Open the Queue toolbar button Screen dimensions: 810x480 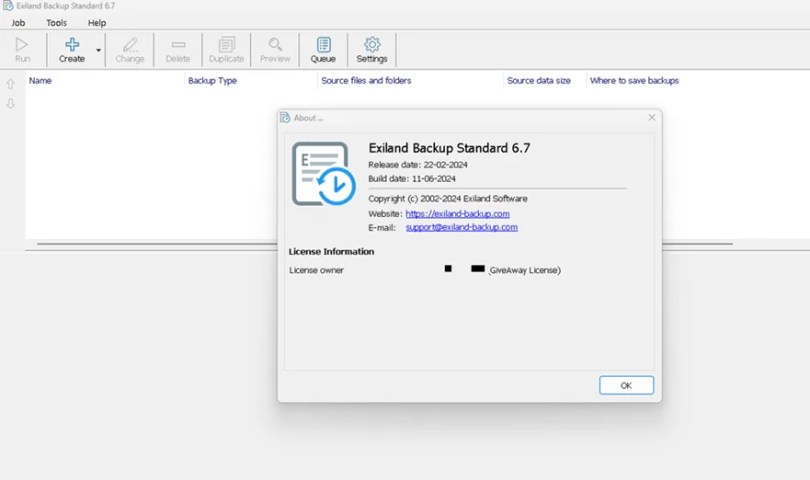coord(323,50)
